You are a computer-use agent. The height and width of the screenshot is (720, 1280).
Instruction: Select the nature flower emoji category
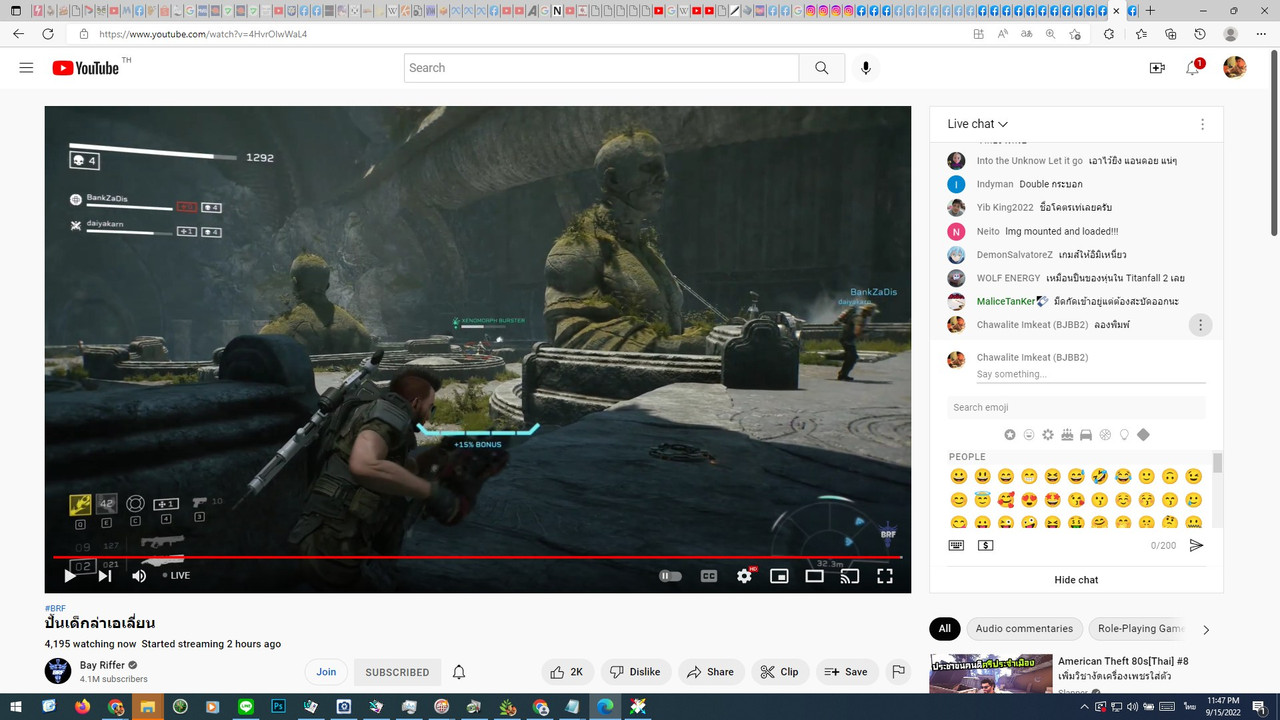click(x=1048, y=435)
